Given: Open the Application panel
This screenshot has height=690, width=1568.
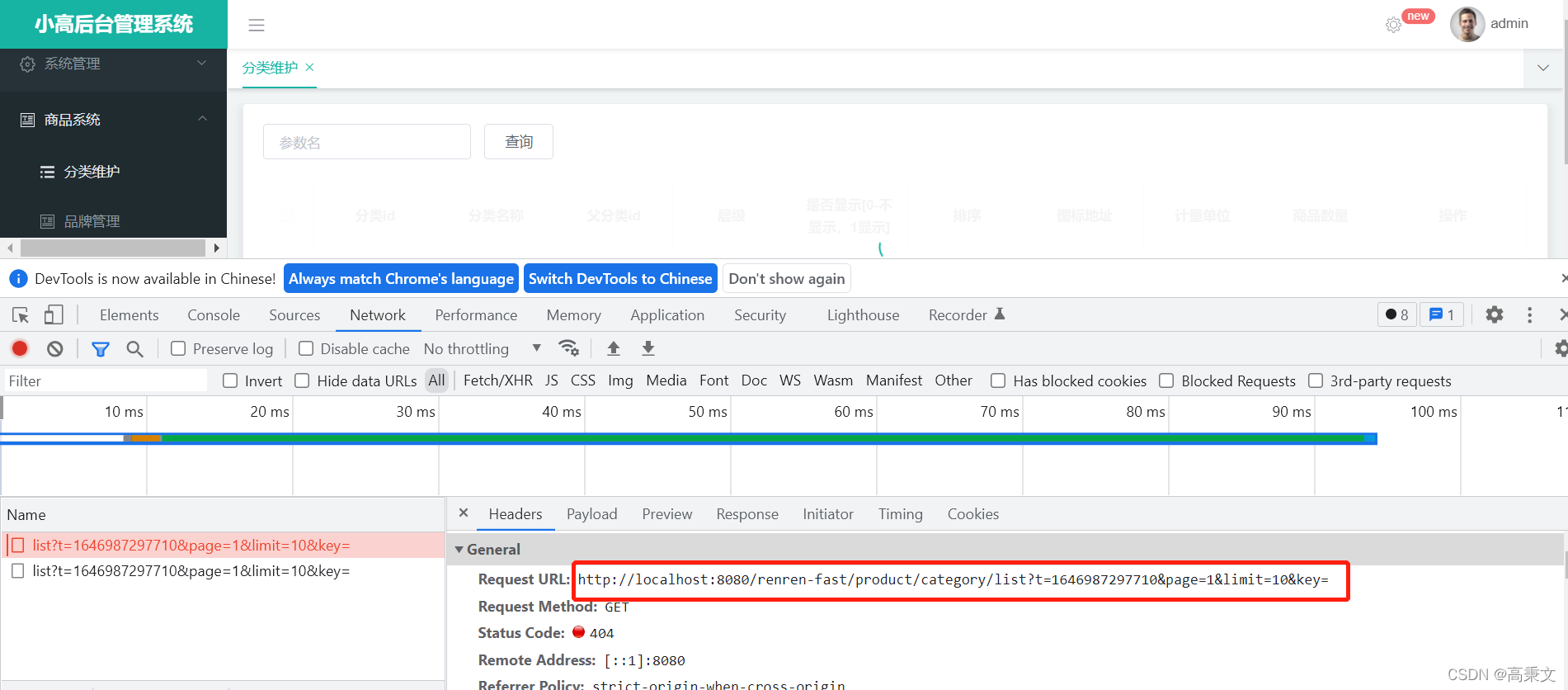Looking at the screenshot, I should point(667,314).
